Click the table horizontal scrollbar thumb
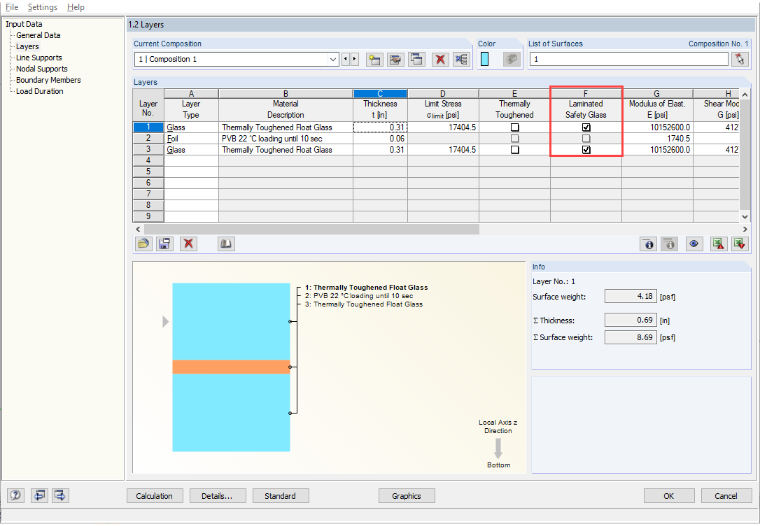The width and height of the screenshot is (760, 526). point(311,229)
